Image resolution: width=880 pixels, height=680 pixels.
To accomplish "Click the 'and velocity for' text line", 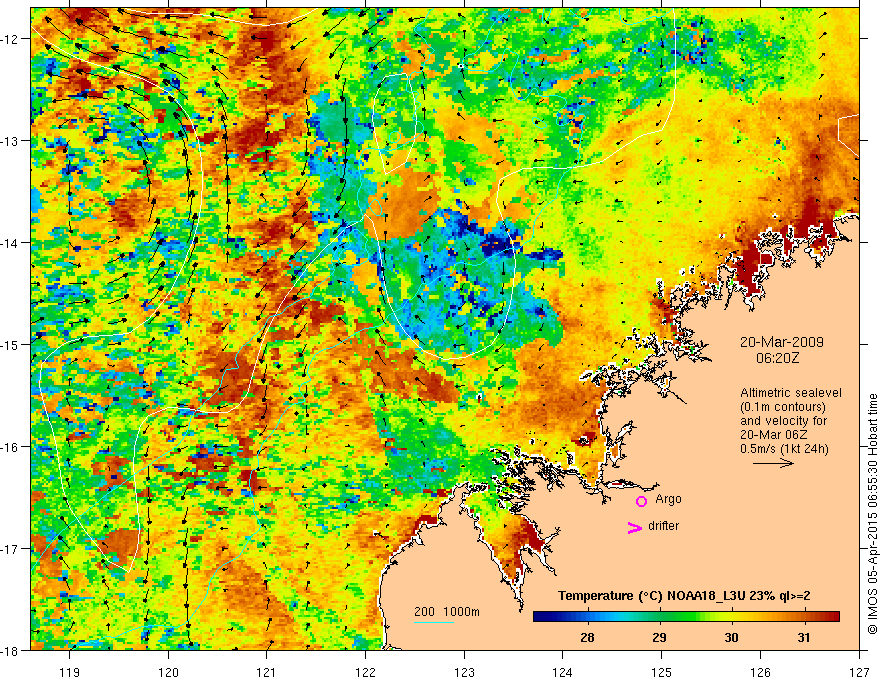I will (783, 421).
